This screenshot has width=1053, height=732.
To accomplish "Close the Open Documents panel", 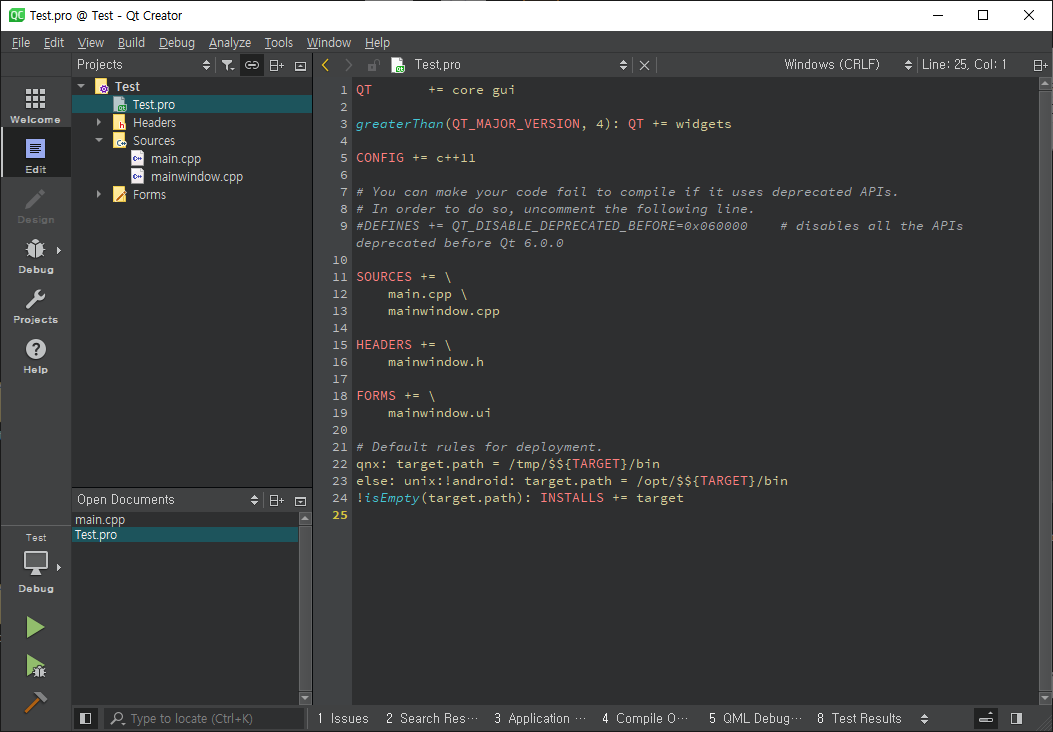I will (x=301, y=500).
